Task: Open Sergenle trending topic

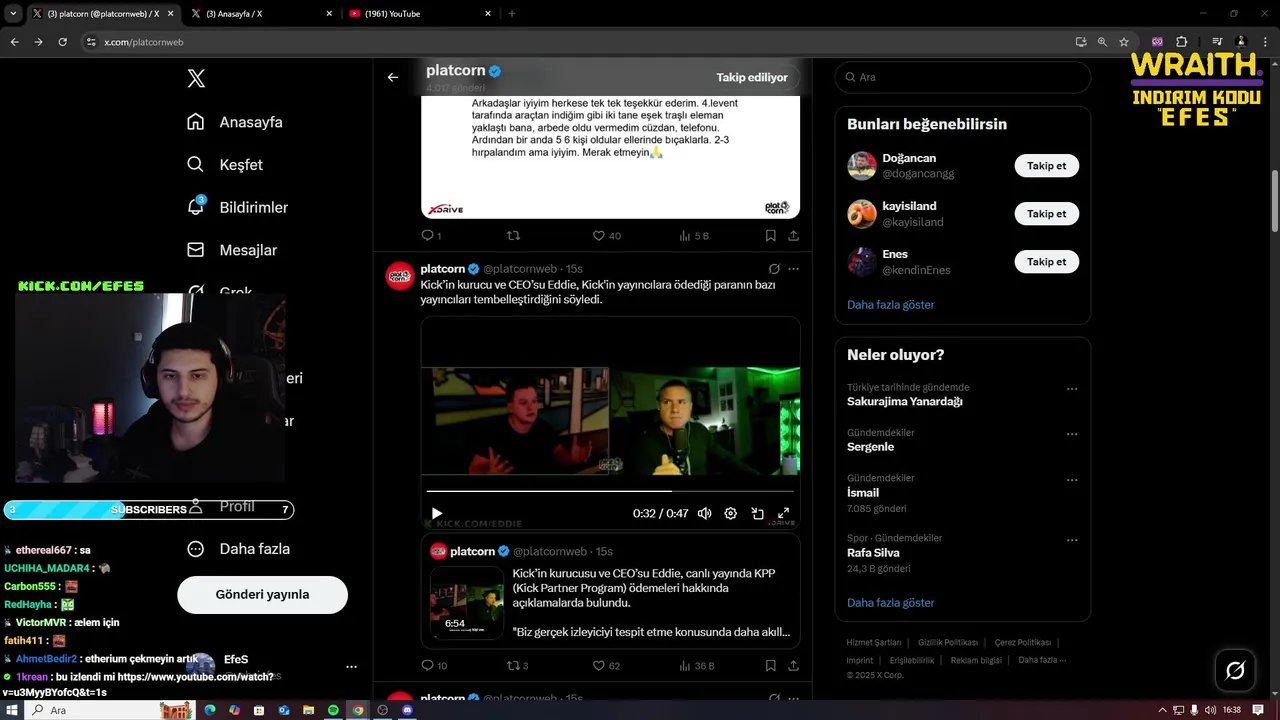Action: (870, 447)
